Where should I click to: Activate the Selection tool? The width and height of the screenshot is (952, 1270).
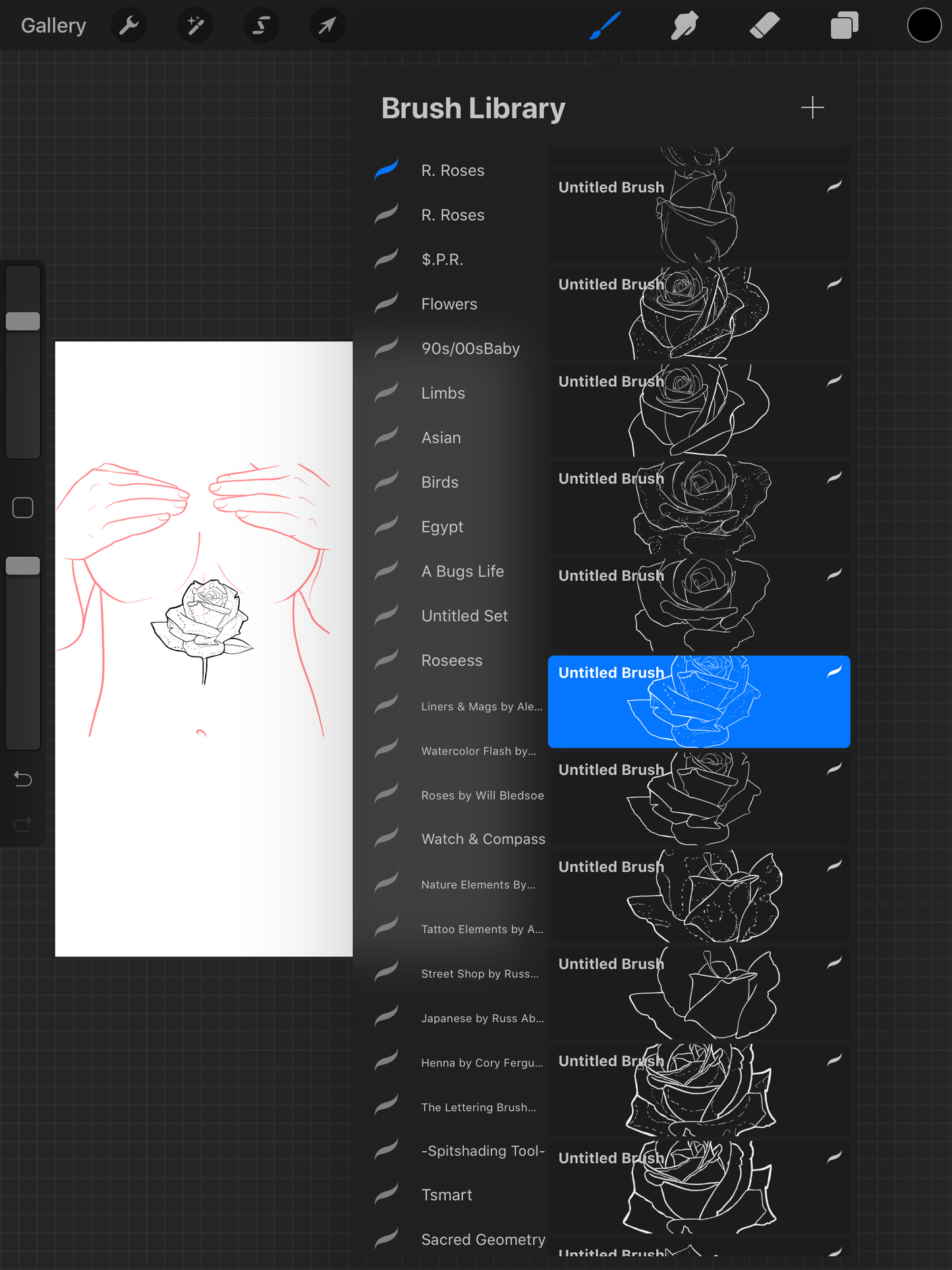(261, 26)
